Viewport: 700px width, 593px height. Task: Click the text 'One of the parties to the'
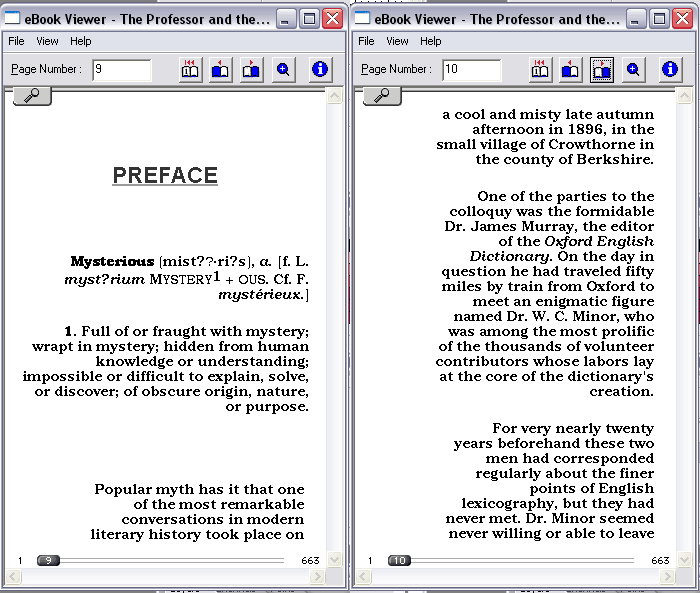[x=566, y=196]
